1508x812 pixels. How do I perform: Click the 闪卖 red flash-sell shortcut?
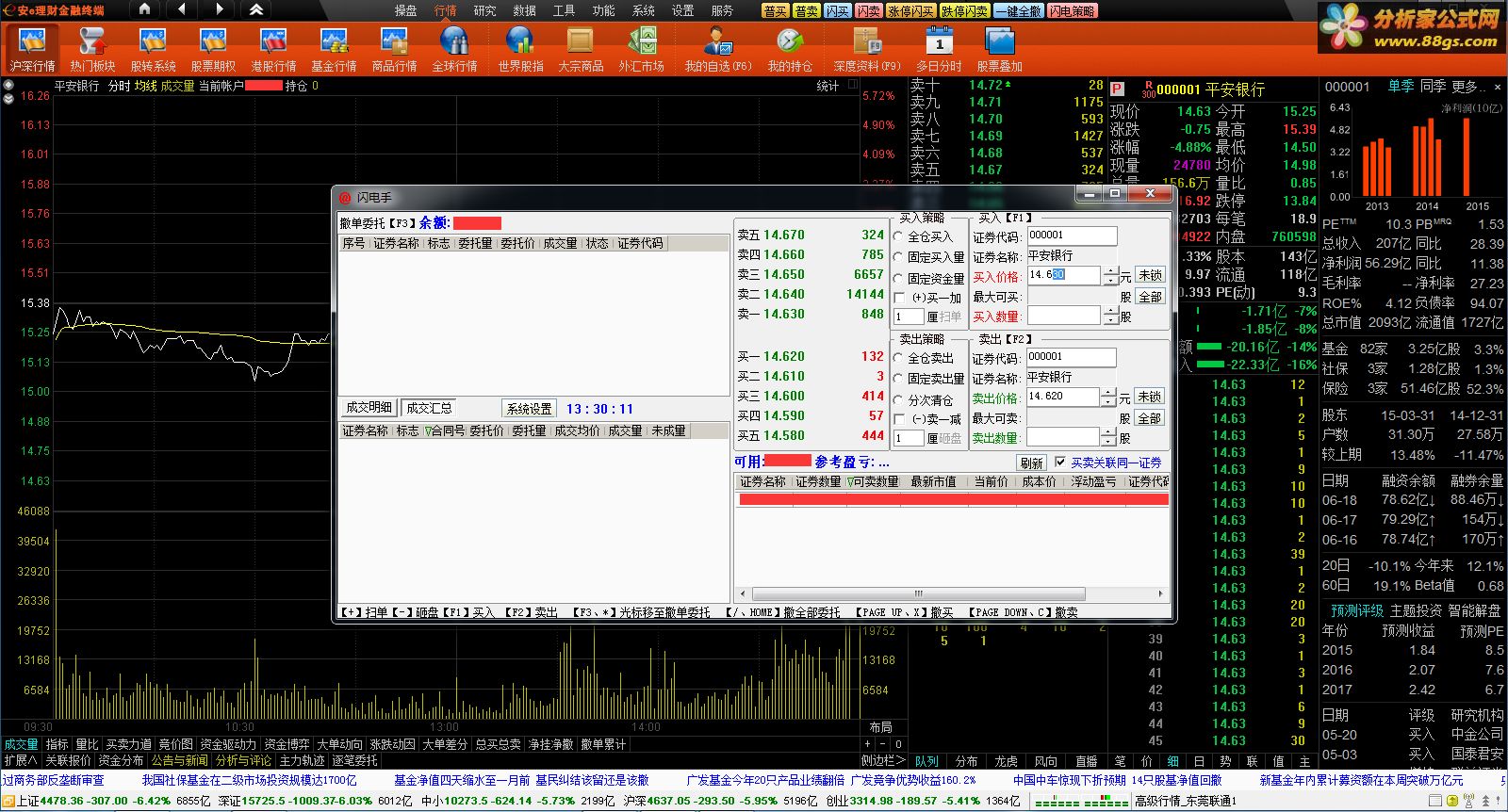tap(868, 11)
